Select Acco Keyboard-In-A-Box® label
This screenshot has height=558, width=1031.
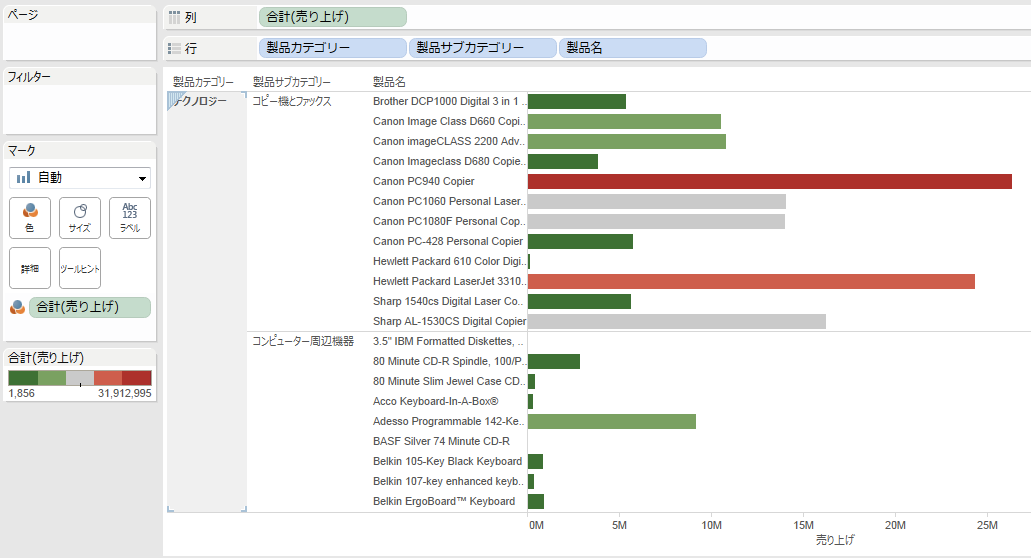[435, 401]
